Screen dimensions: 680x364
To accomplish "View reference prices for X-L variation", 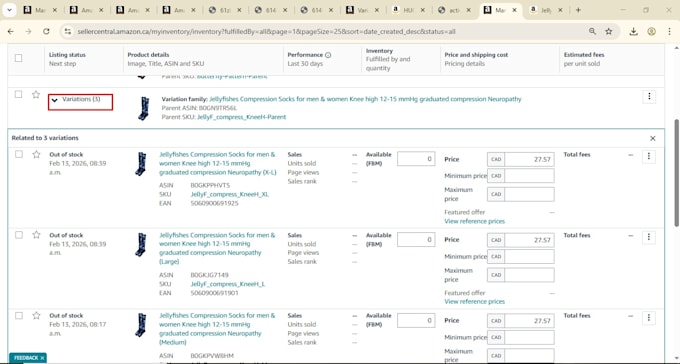I will (x=474, y=221).
